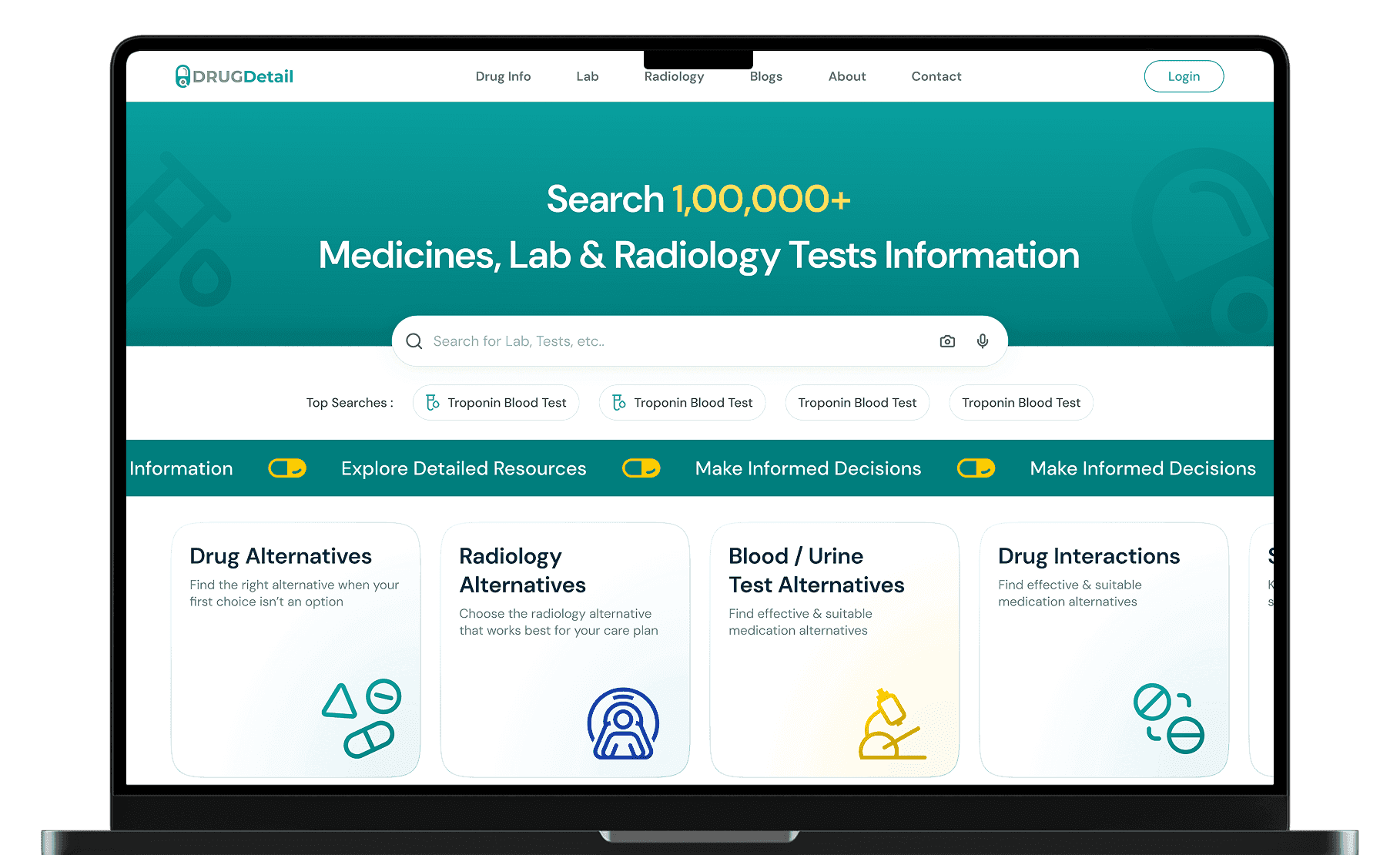
Task: Click the DRUGDetail logo
Action: pos(233,75)
